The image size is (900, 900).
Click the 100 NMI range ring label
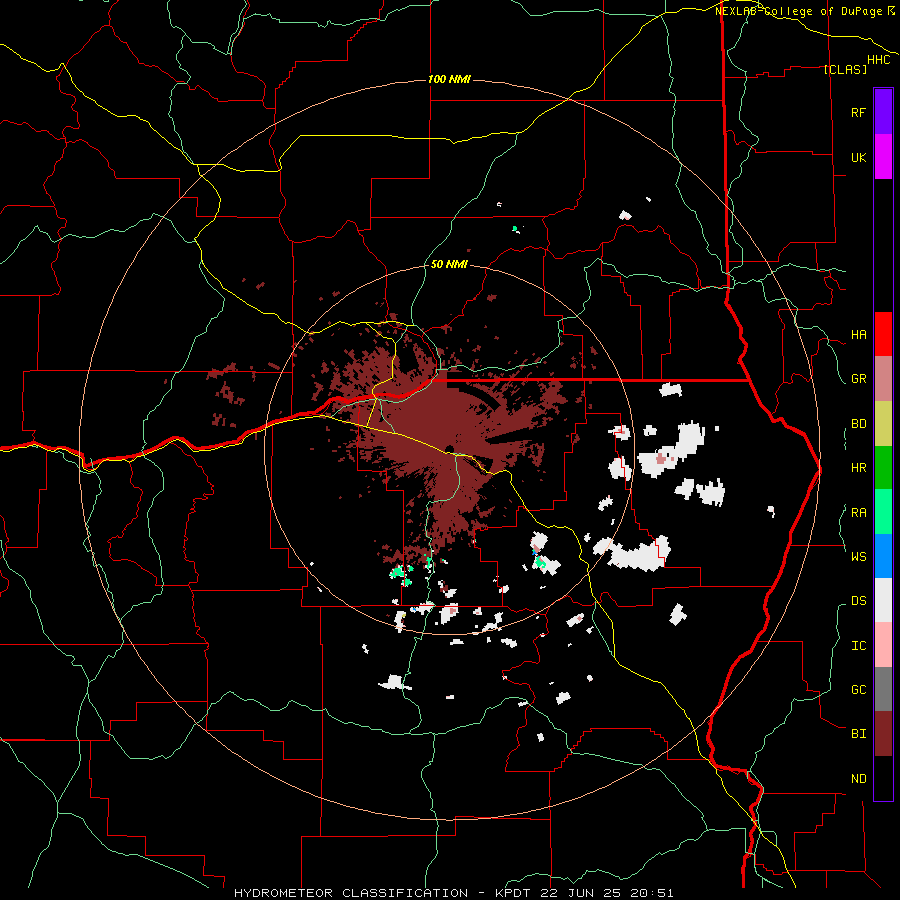(x=449, y=79)
